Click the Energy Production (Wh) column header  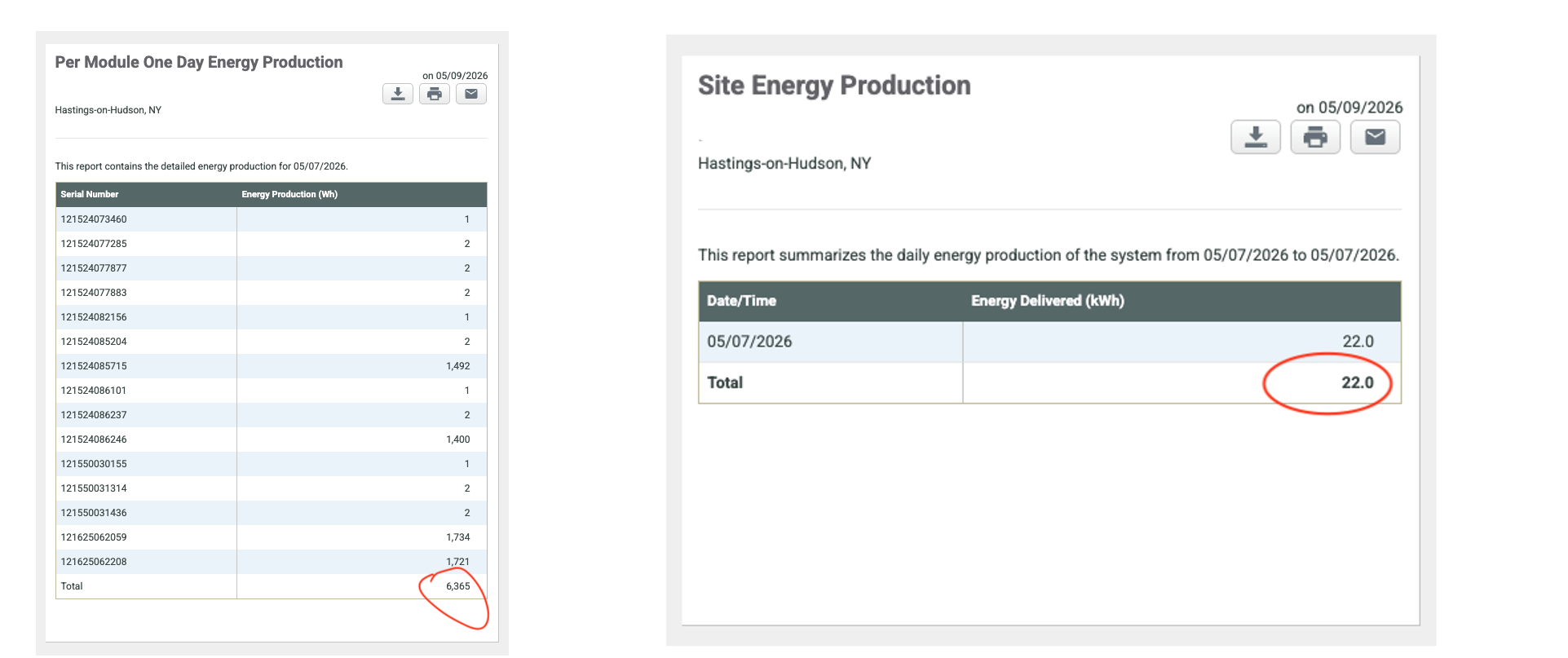(289, 194)
